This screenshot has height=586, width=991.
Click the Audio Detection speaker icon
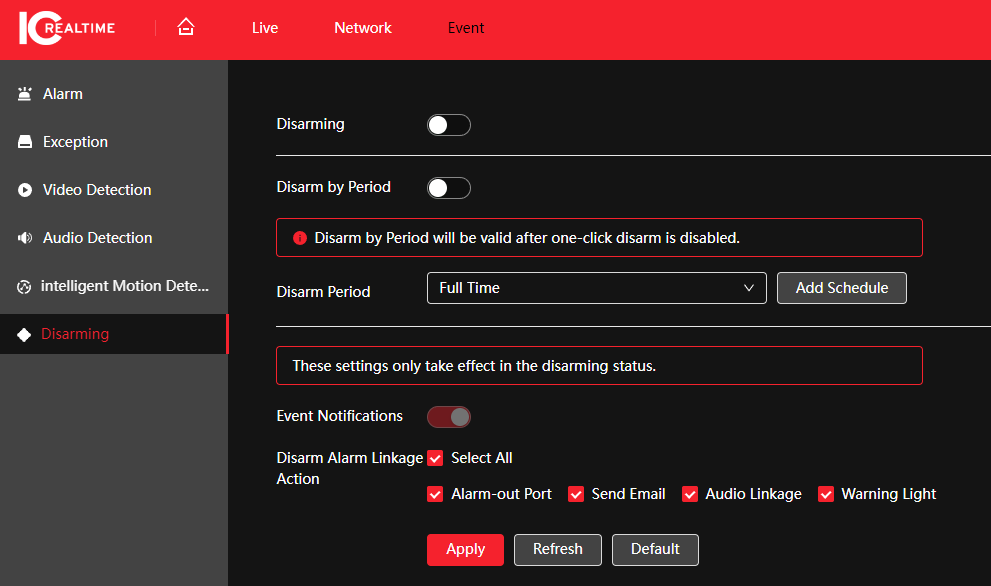(x=25, y=238)
